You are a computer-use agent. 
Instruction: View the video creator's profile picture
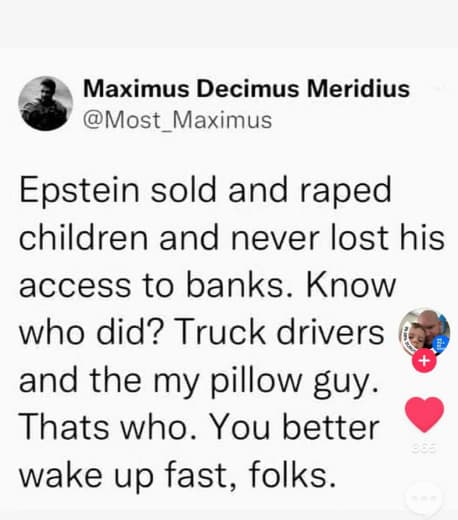[x=424, y=333]
